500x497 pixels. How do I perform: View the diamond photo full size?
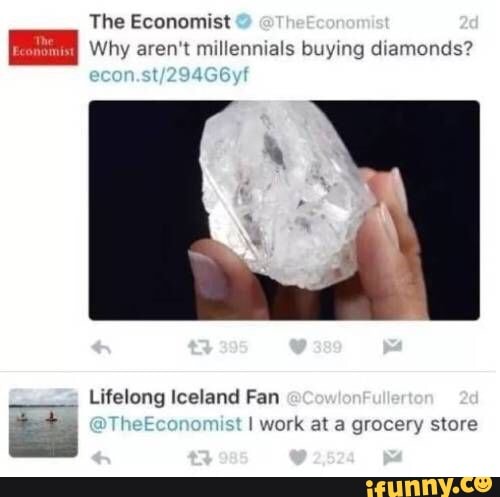284,210
